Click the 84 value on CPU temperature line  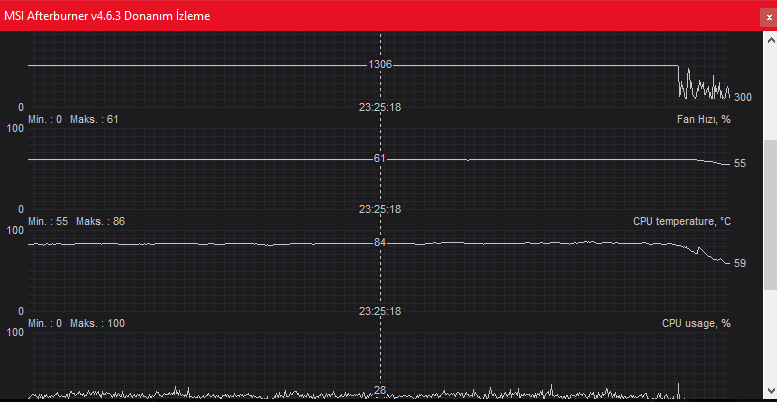tap(380, 243)
